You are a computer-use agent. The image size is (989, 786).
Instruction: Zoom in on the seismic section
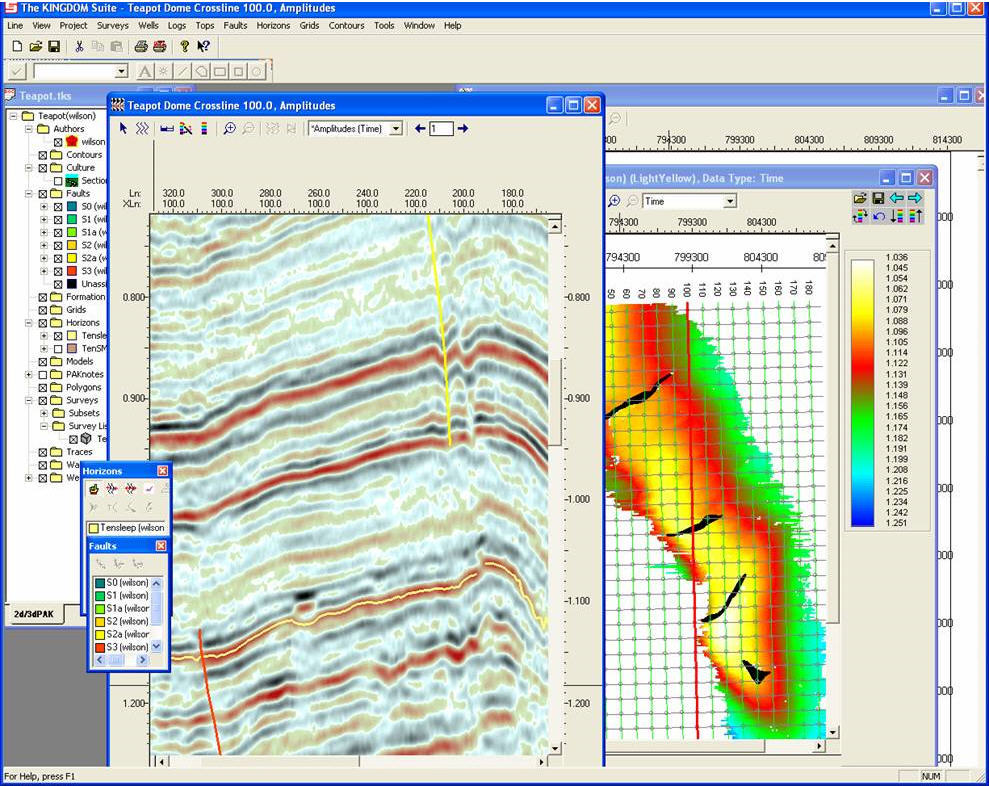point(230,128)
